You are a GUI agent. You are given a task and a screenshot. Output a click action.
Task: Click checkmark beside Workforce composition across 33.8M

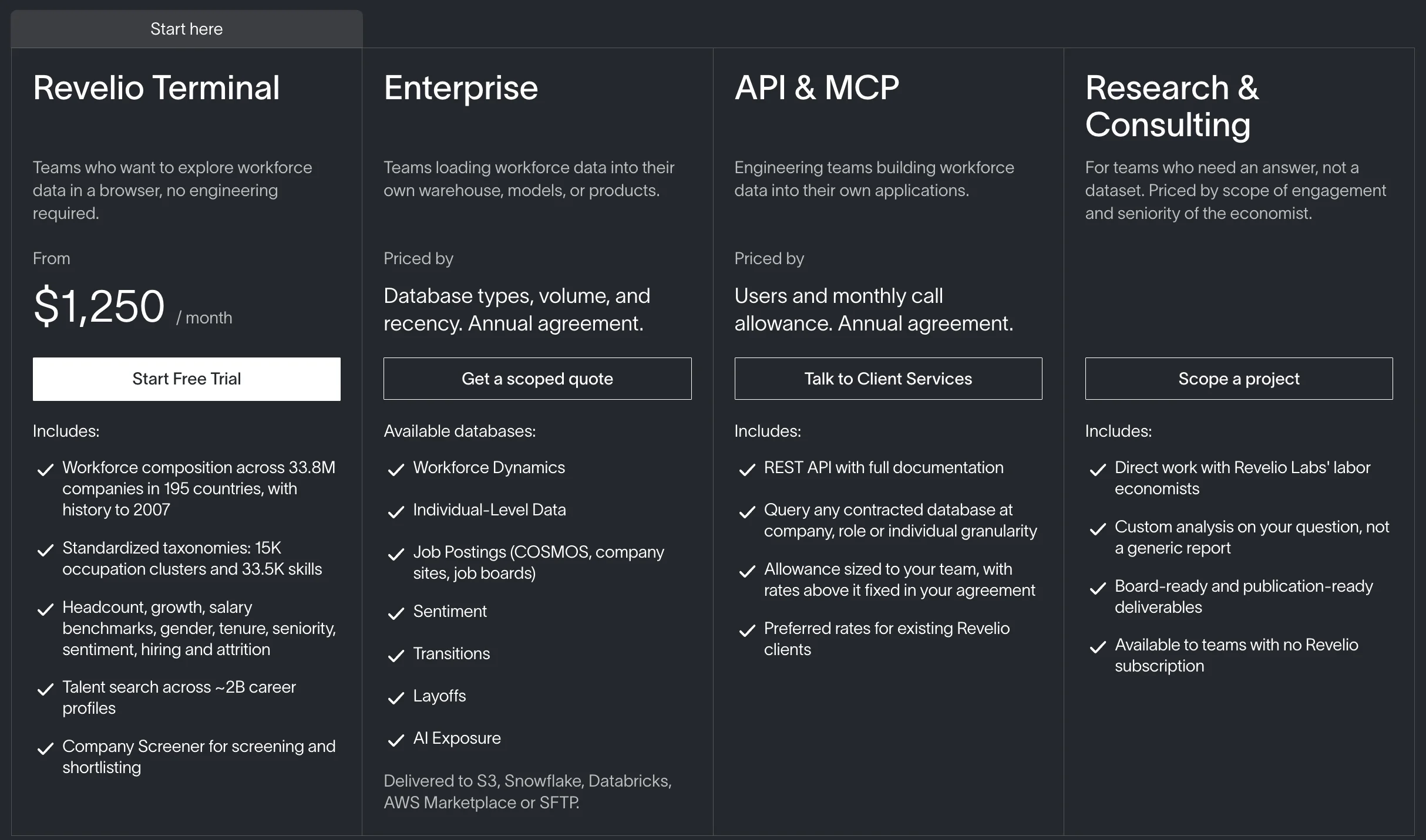point(45,470)
